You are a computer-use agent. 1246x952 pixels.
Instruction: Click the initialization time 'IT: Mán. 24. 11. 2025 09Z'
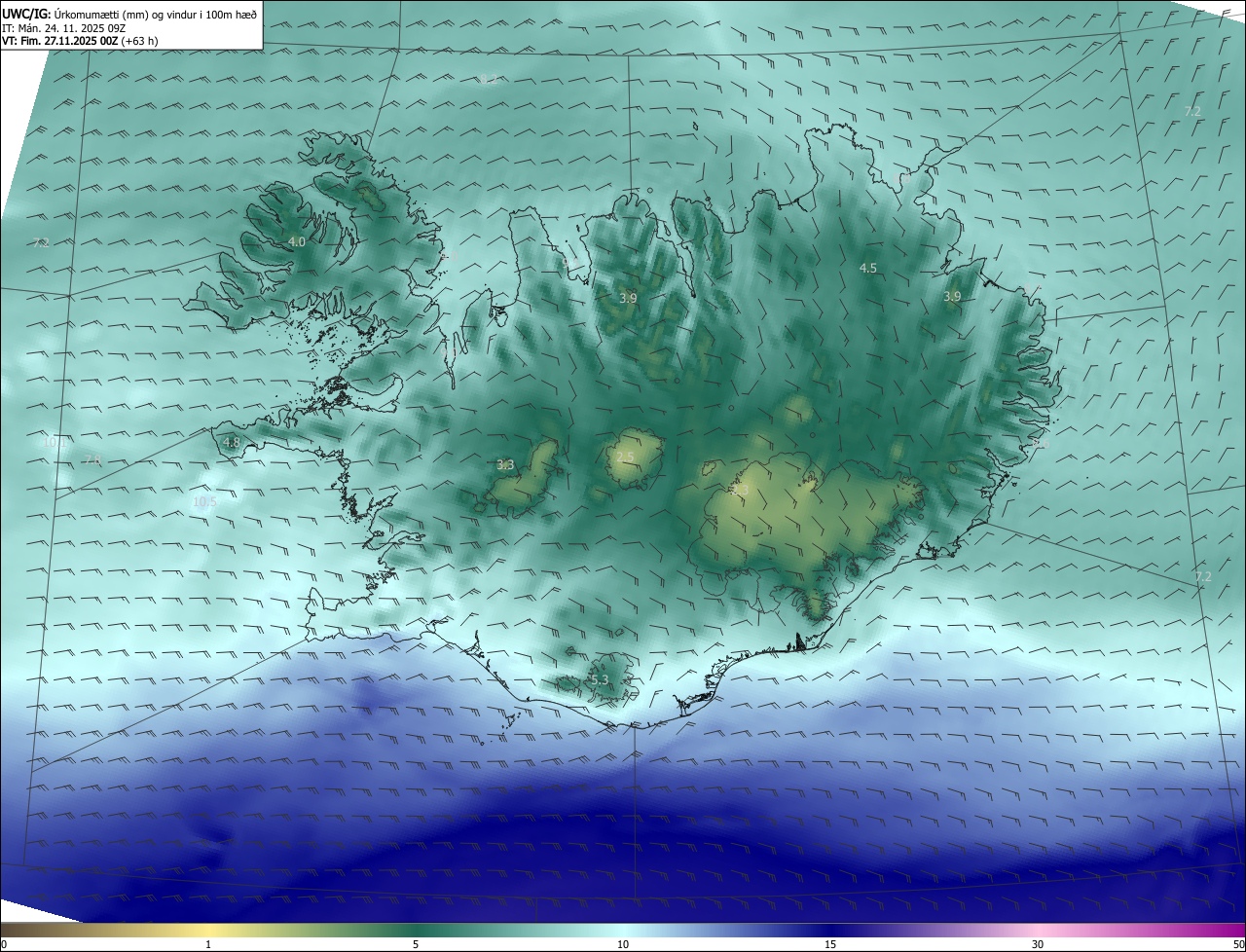pos(63,28)
